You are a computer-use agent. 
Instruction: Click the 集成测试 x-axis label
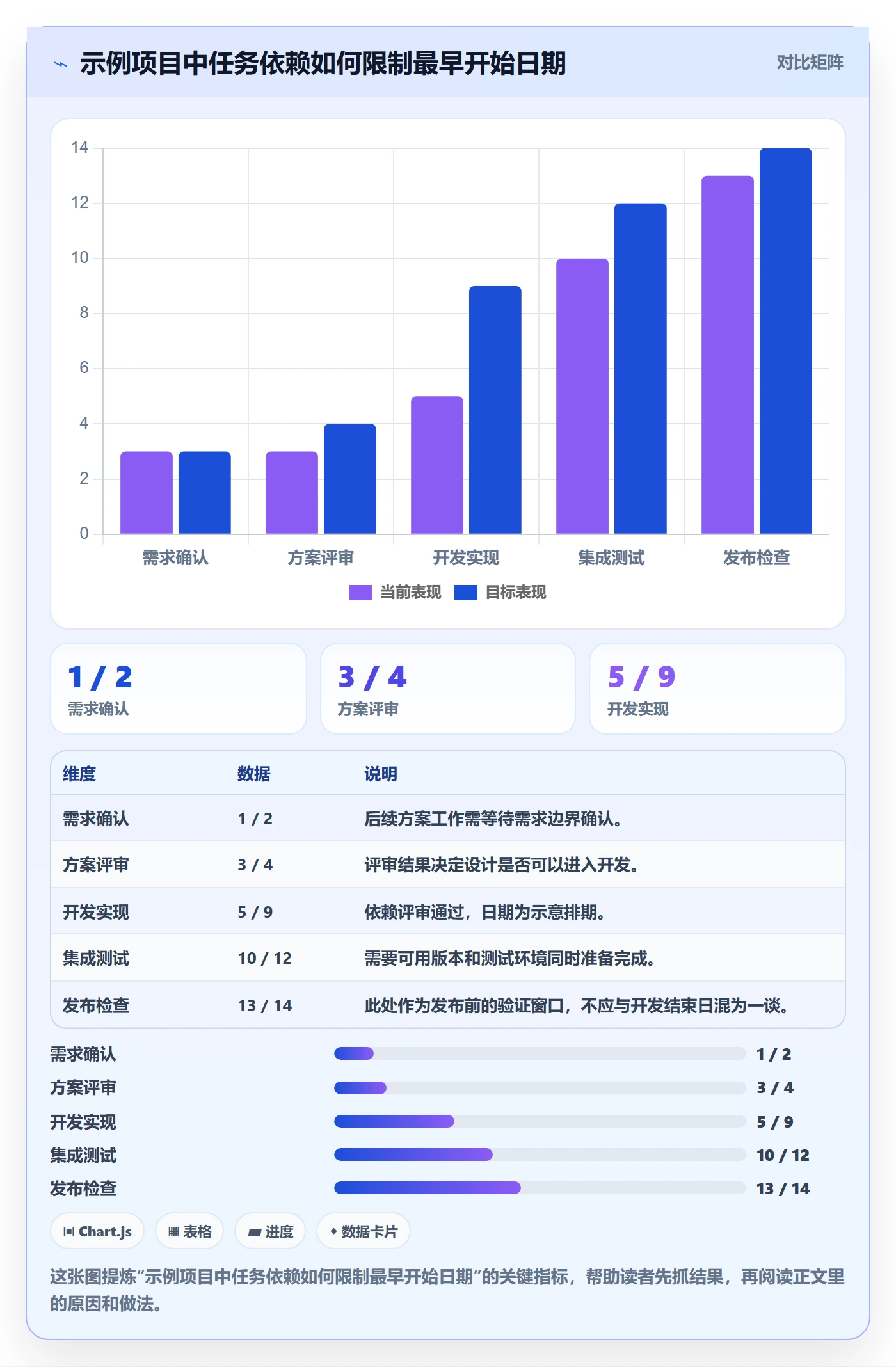tap(611, 558)
